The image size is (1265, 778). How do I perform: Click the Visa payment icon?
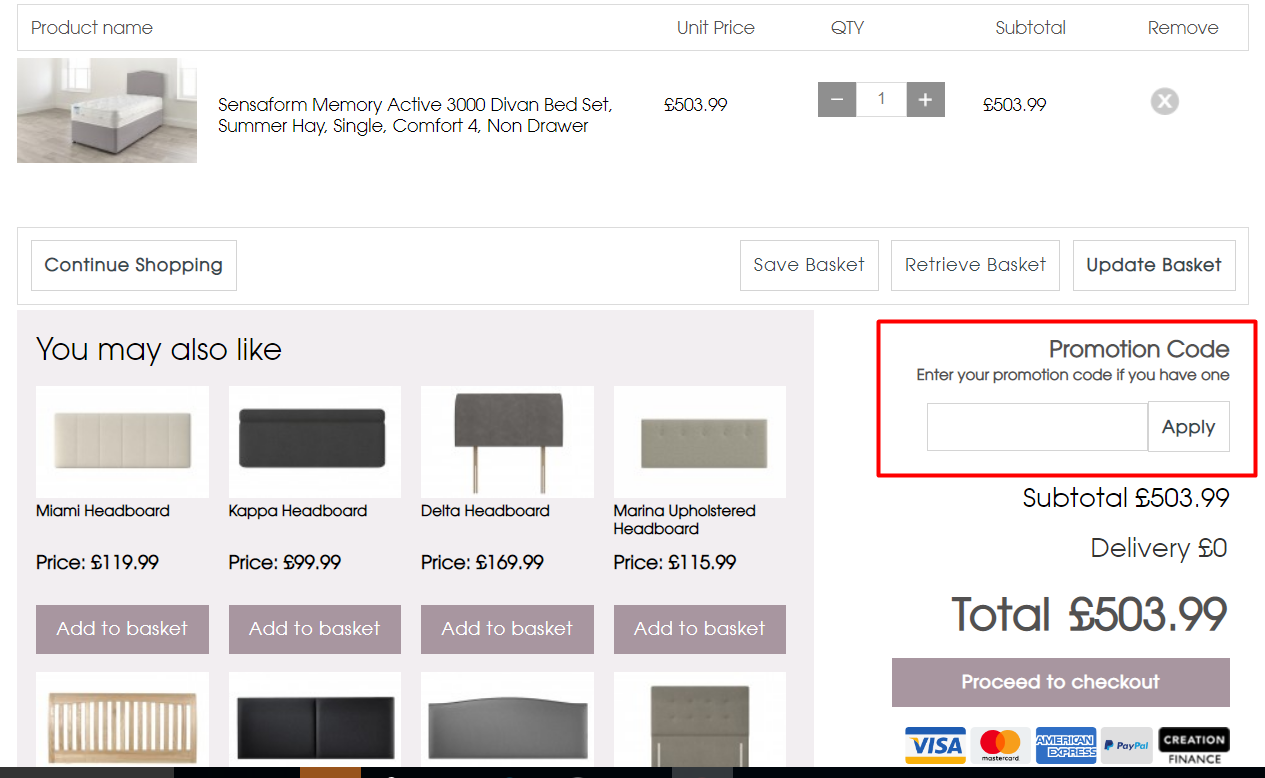[934, 745]
